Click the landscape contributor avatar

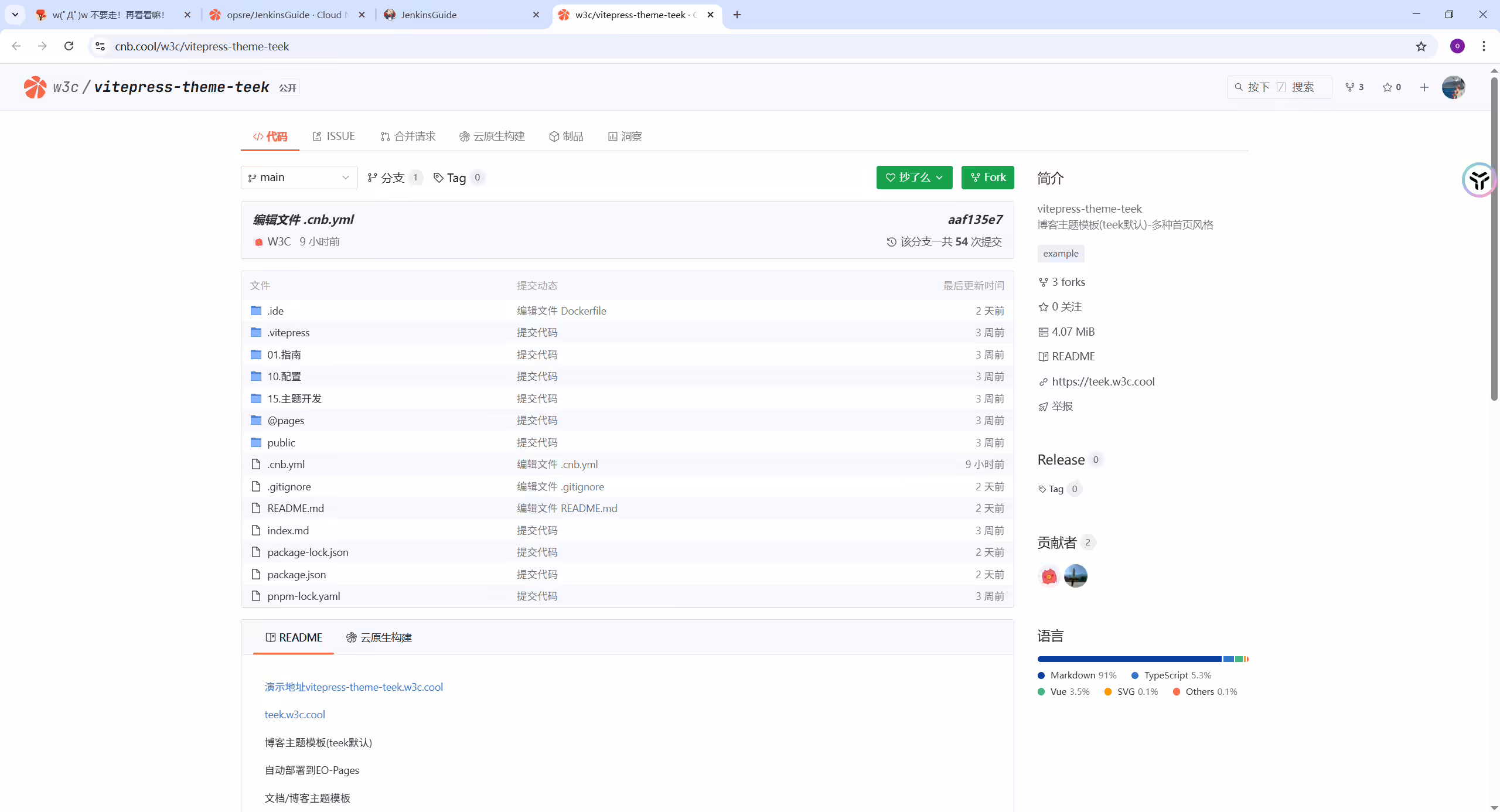[x=1076, y=576]
